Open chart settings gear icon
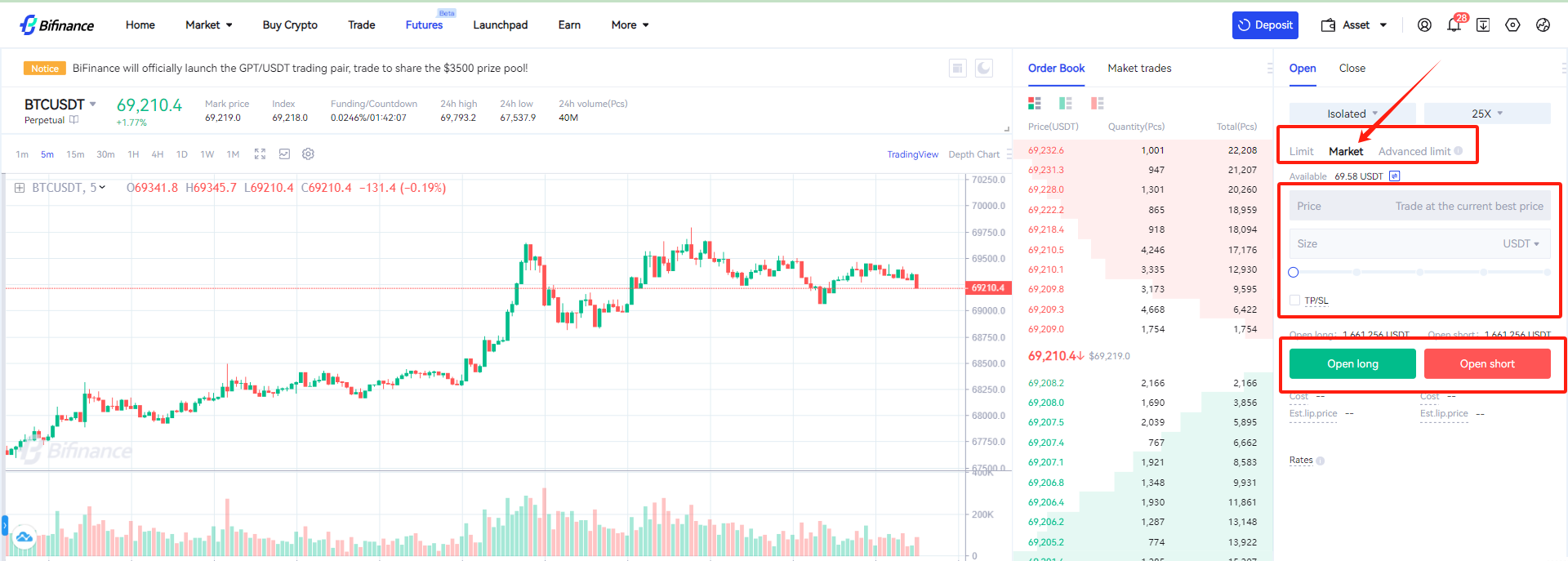The height and width of the screenshot is (561, 1568). click(308, 154)
